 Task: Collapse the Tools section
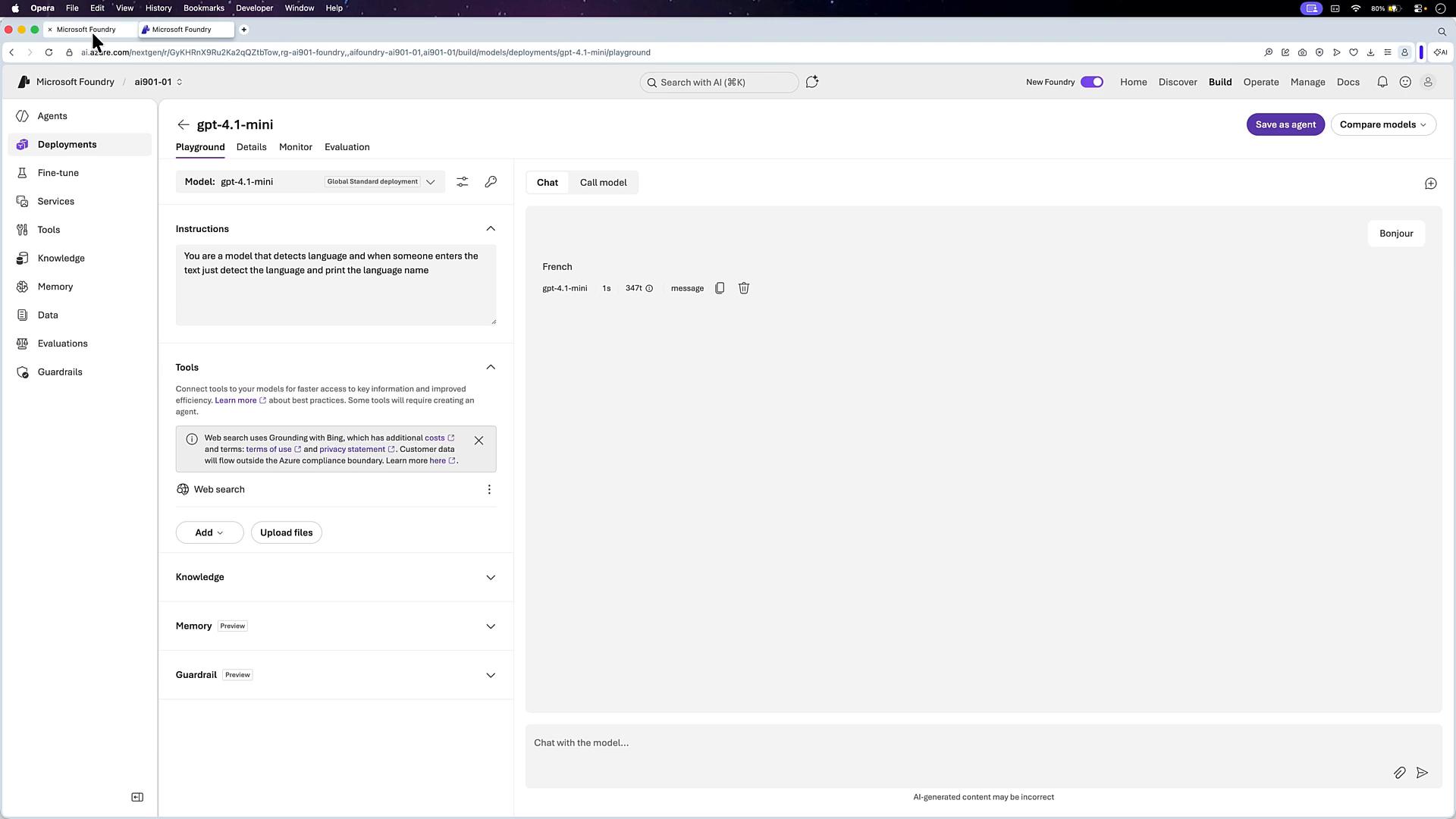pyautogui.click(x=491, y=367)
